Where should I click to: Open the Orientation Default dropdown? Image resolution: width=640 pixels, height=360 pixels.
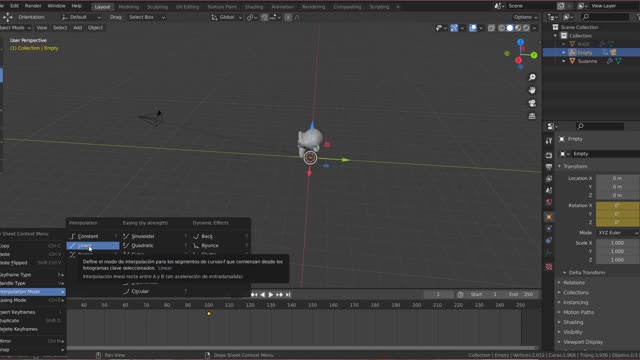click(80, 17)
